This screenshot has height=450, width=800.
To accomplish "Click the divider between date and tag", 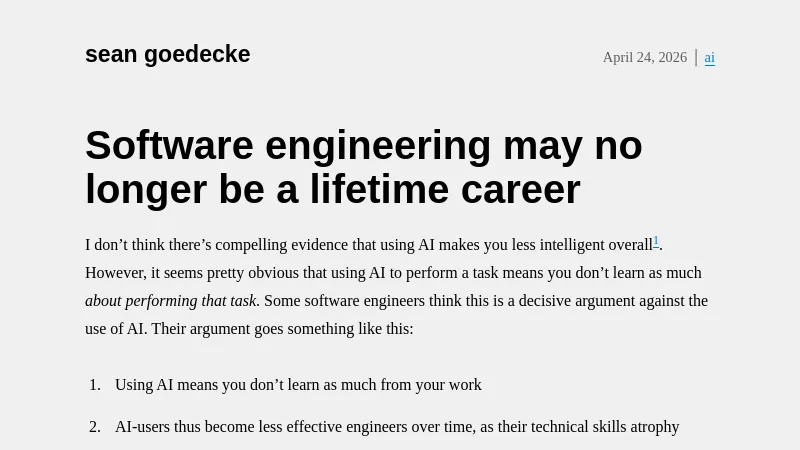I will 696,58.
